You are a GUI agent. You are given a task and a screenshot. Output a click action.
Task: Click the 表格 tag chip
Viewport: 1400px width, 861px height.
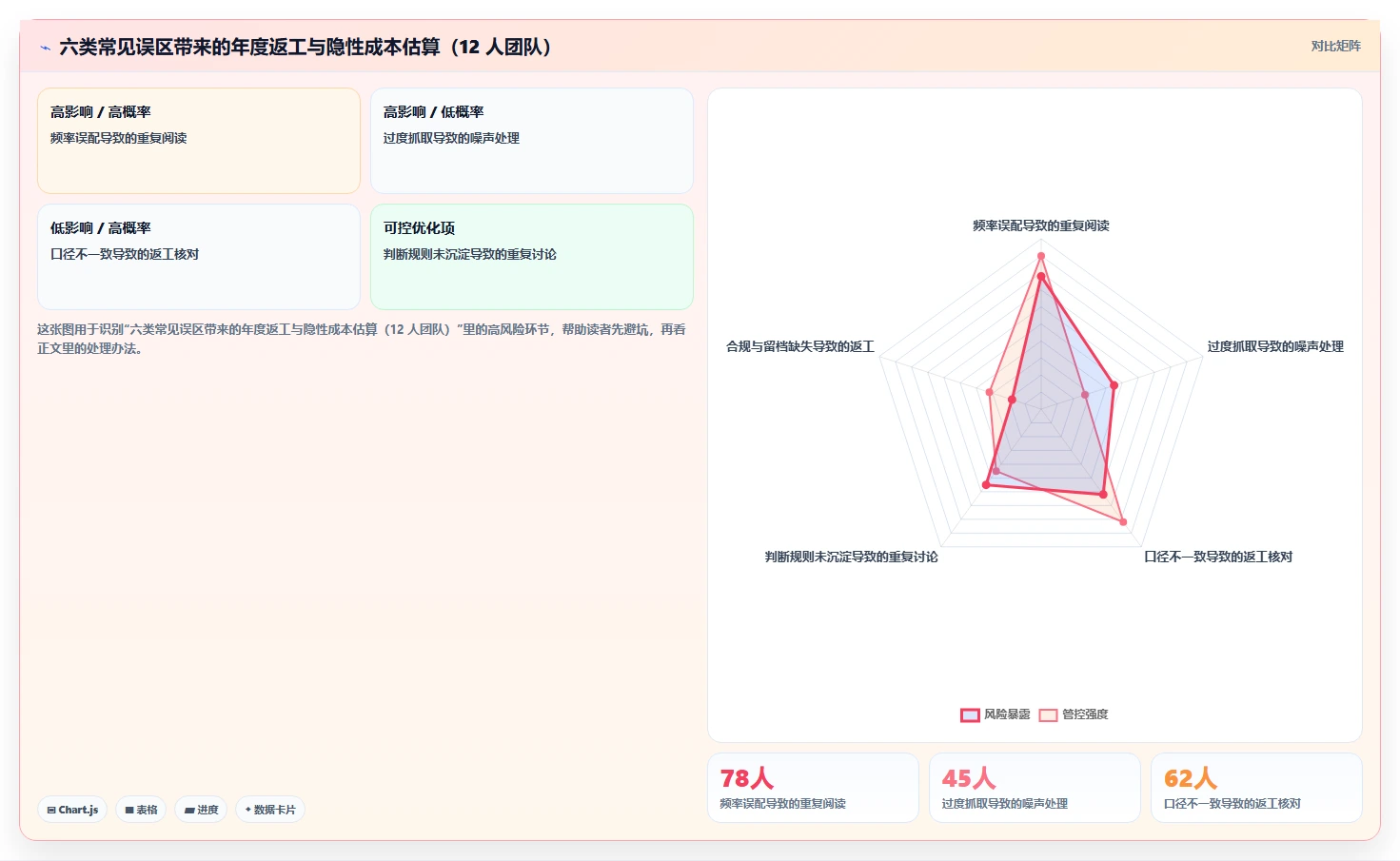point(141,810)
